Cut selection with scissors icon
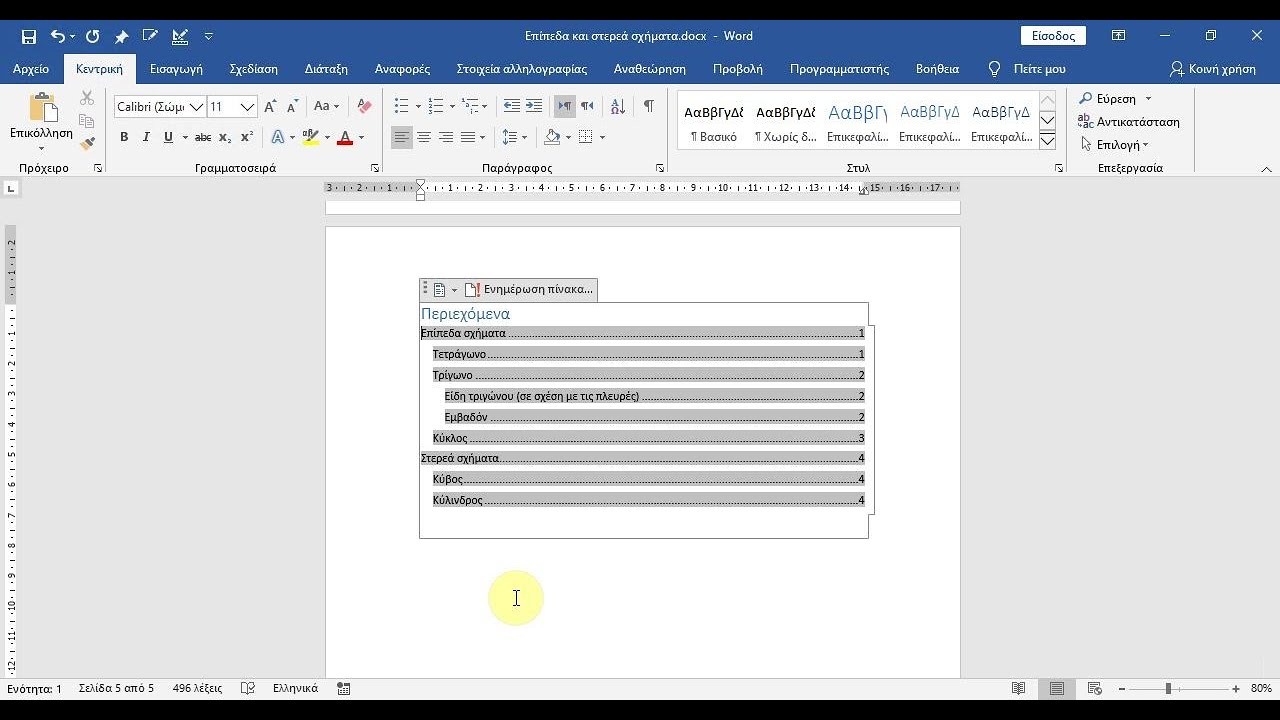This screenshot has width=1280, height=720. click(87, 98)
